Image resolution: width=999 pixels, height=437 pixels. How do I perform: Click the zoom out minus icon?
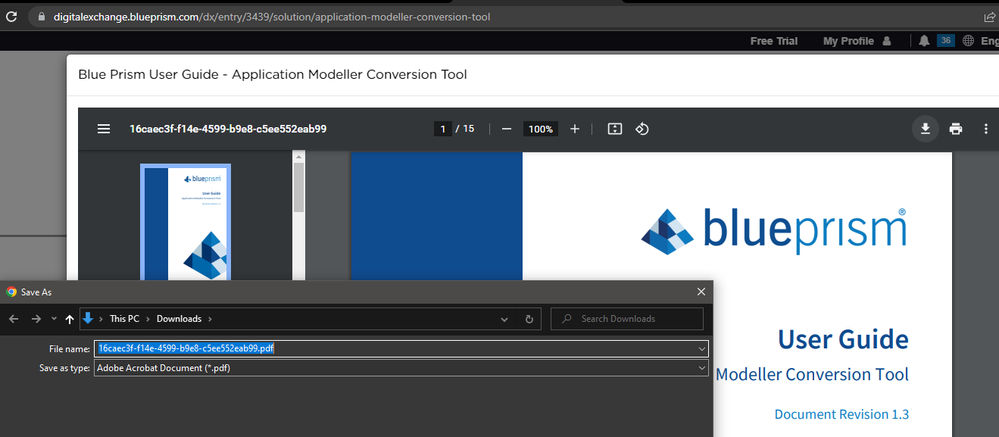(x=507, y=129)
